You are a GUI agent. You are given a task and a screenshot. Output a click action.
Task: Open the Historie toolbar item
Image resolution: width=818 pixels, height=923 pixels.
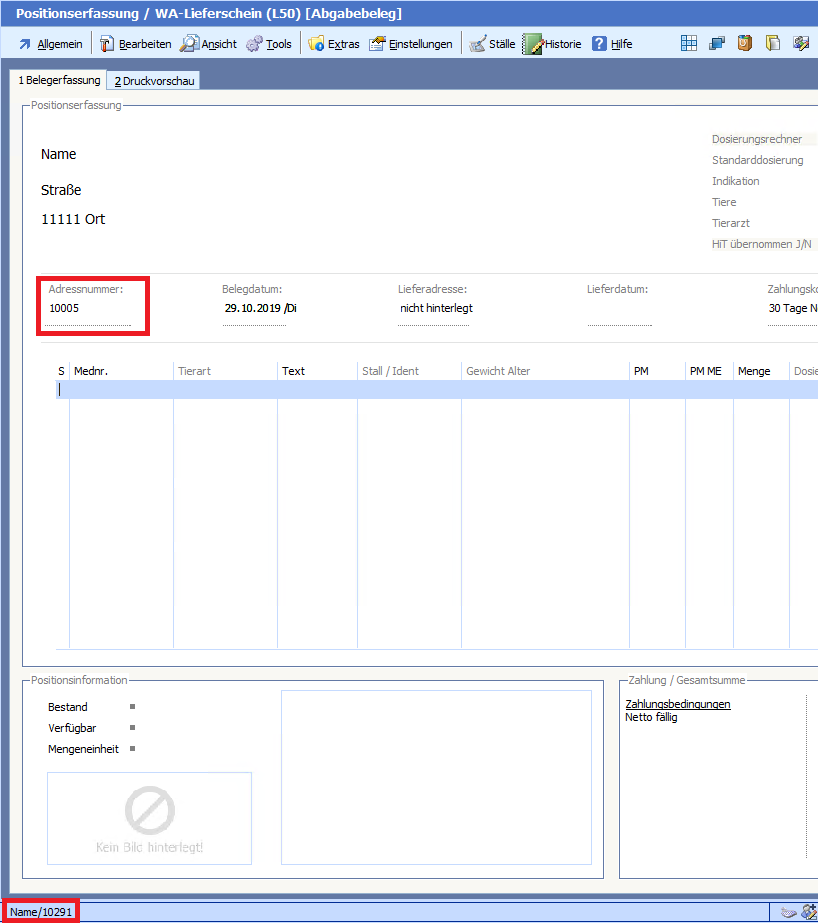coord(552,44)
